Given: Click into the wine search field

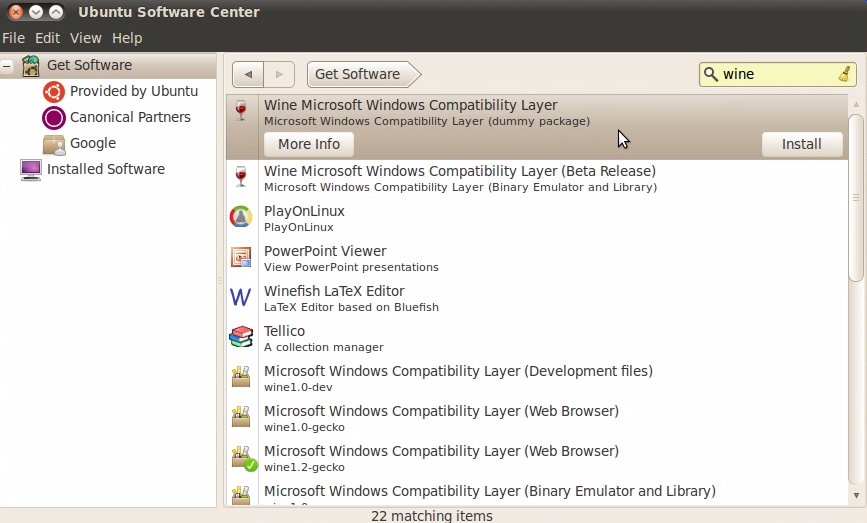Looking at the screenshot, I should coord(777,74).
